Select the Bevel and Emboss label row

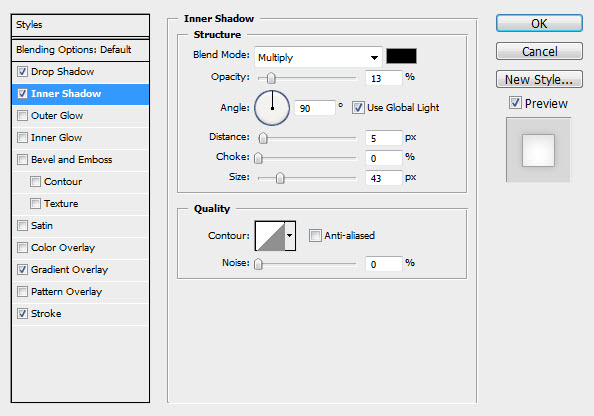click(80, 160)
